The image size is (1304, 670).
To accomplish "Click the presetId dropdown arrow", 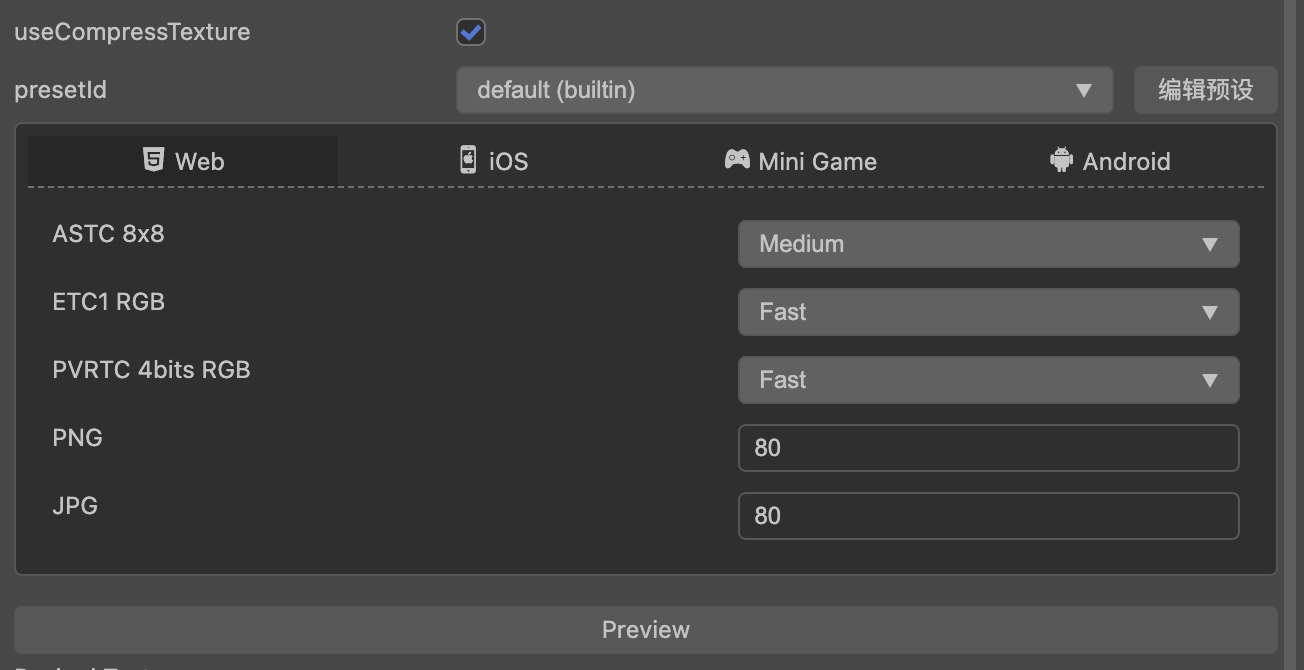I will [1084, 90].
